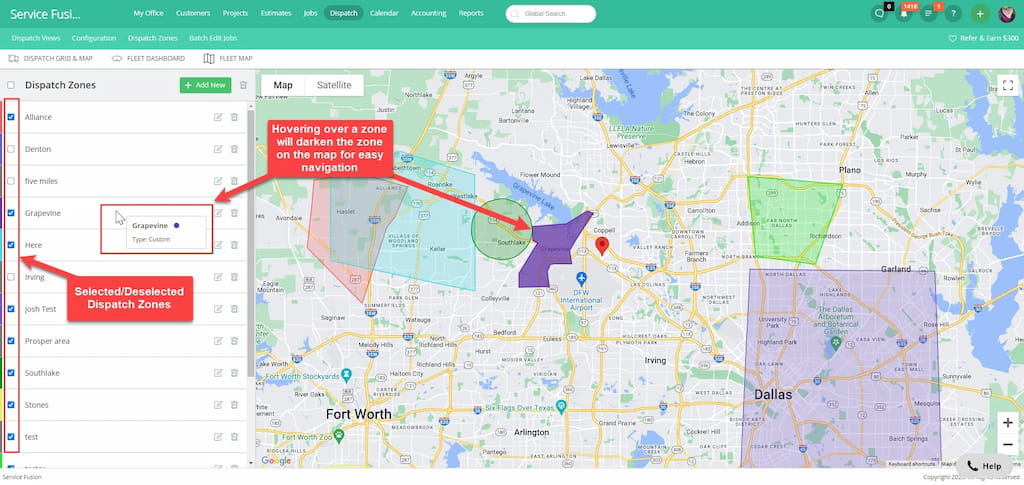Image resolution: width=1024 pixels, height=485 pixels.
Task: Delete the Denton dispatch zone
Action: pos(234,149)
